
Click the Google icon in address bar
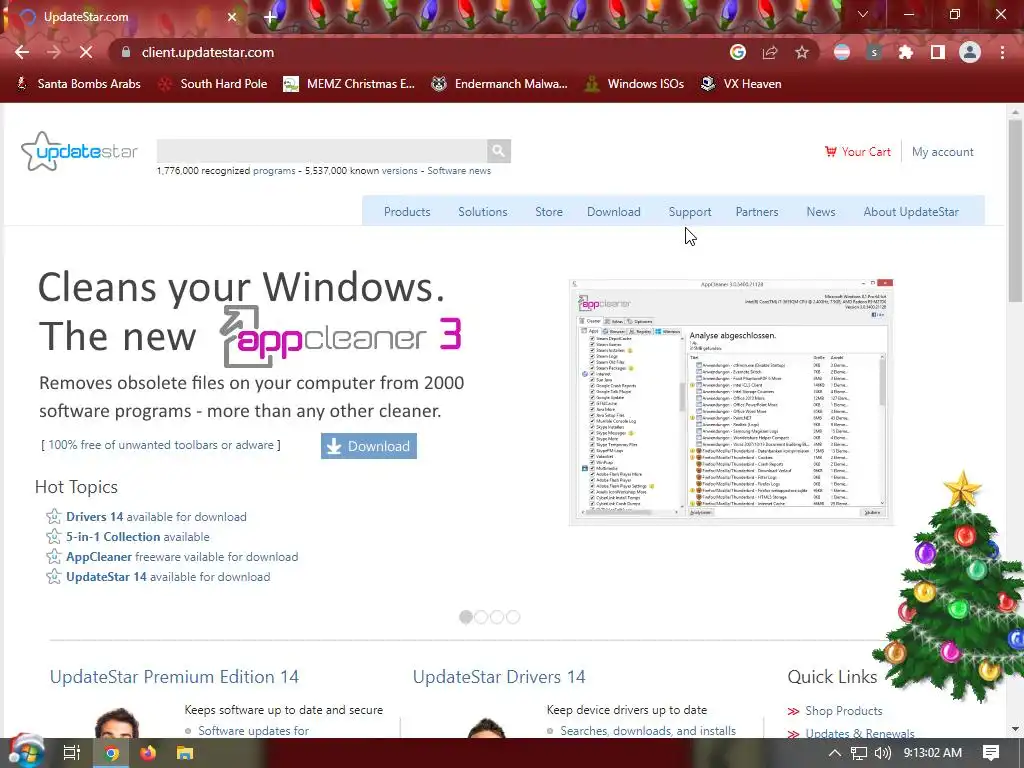[737, 52]
